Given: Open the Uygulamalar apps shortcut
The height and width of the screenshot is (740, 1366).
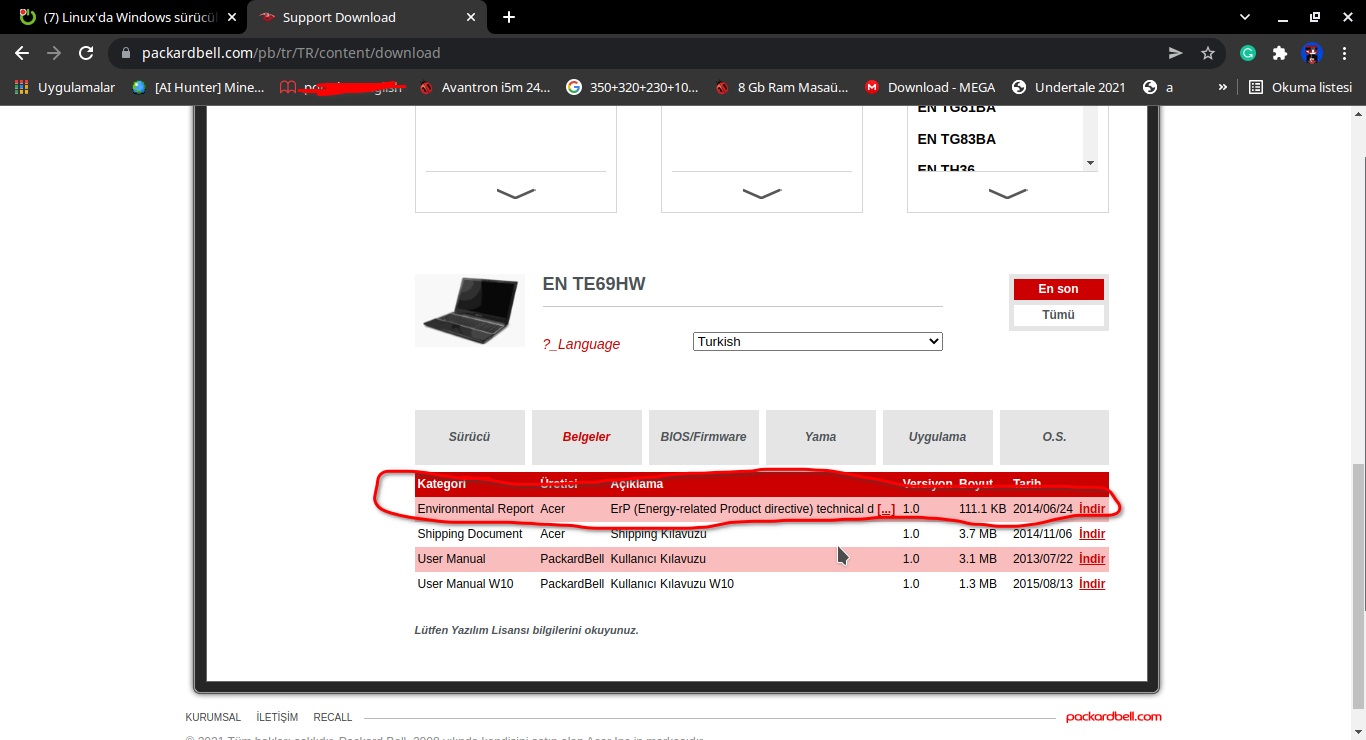Looking at the screenshot, I should [x=64, y=87].
